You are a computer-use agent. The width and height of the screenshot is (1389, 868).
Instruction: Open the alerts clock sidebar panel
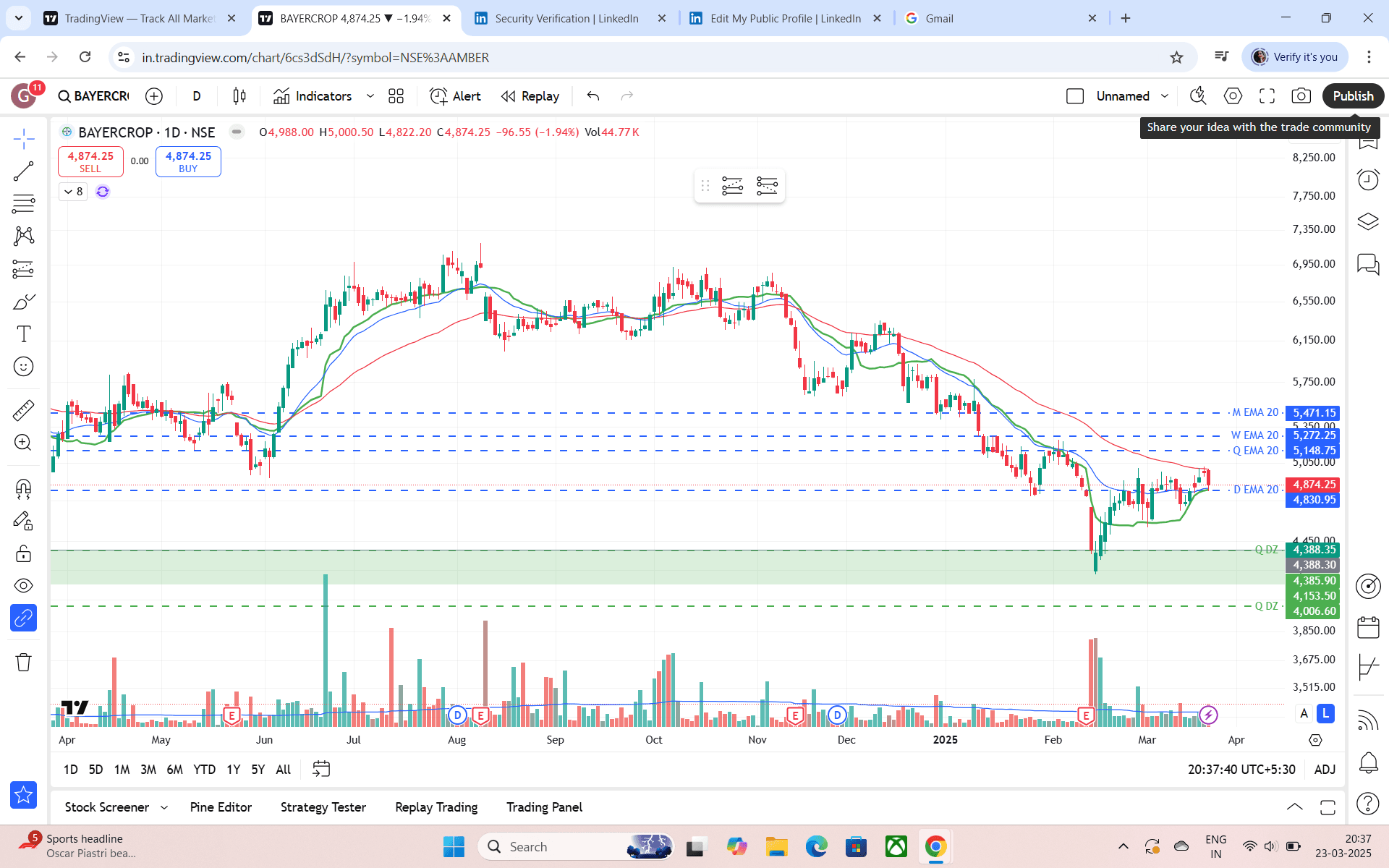1368,179
